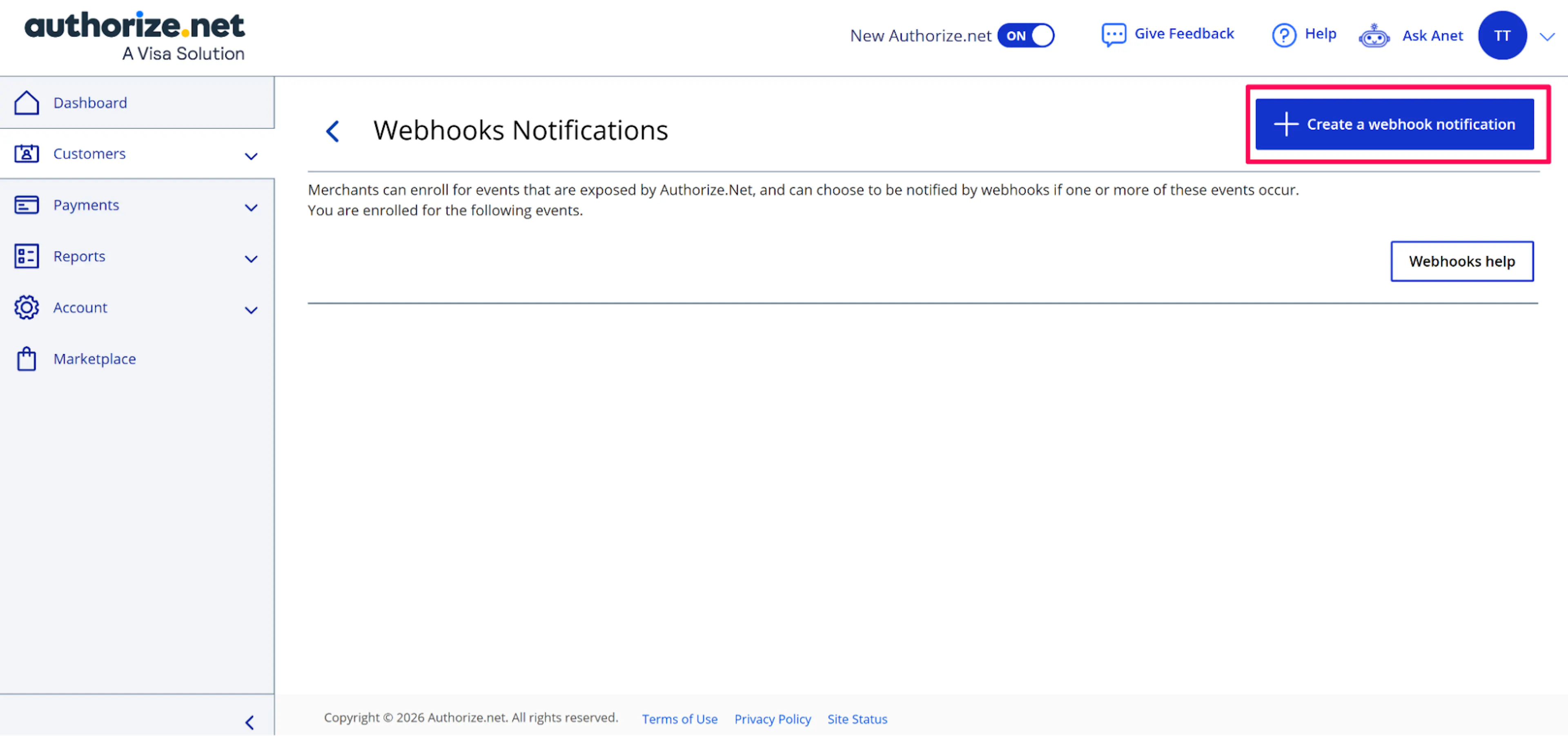Open the Marketplace menu item
This screenshot has height=736, width=1568.
tap(94, 359)
